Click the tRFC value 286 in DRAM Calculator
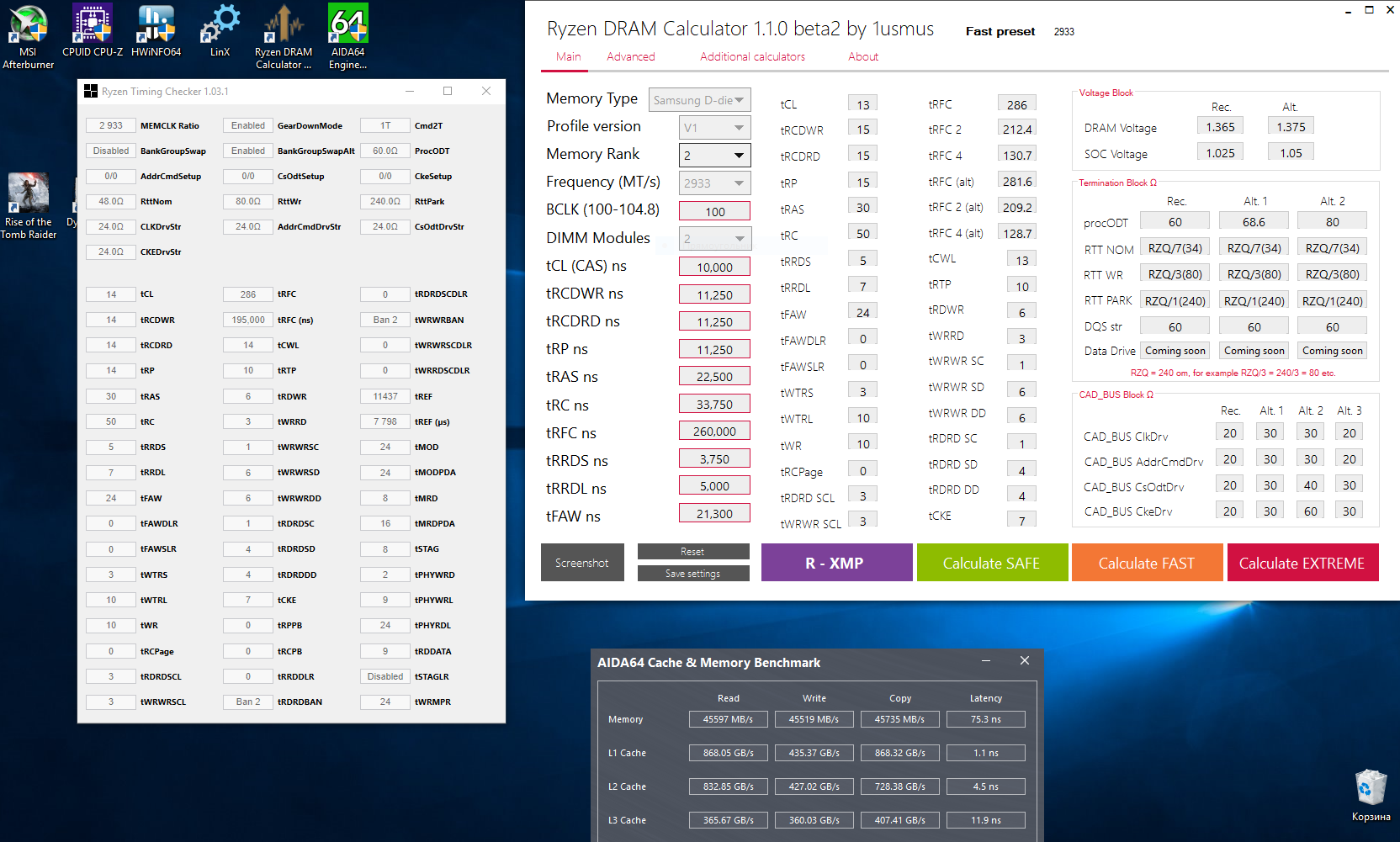This screenshot has height=842, width=1400. pos(1016,104)
